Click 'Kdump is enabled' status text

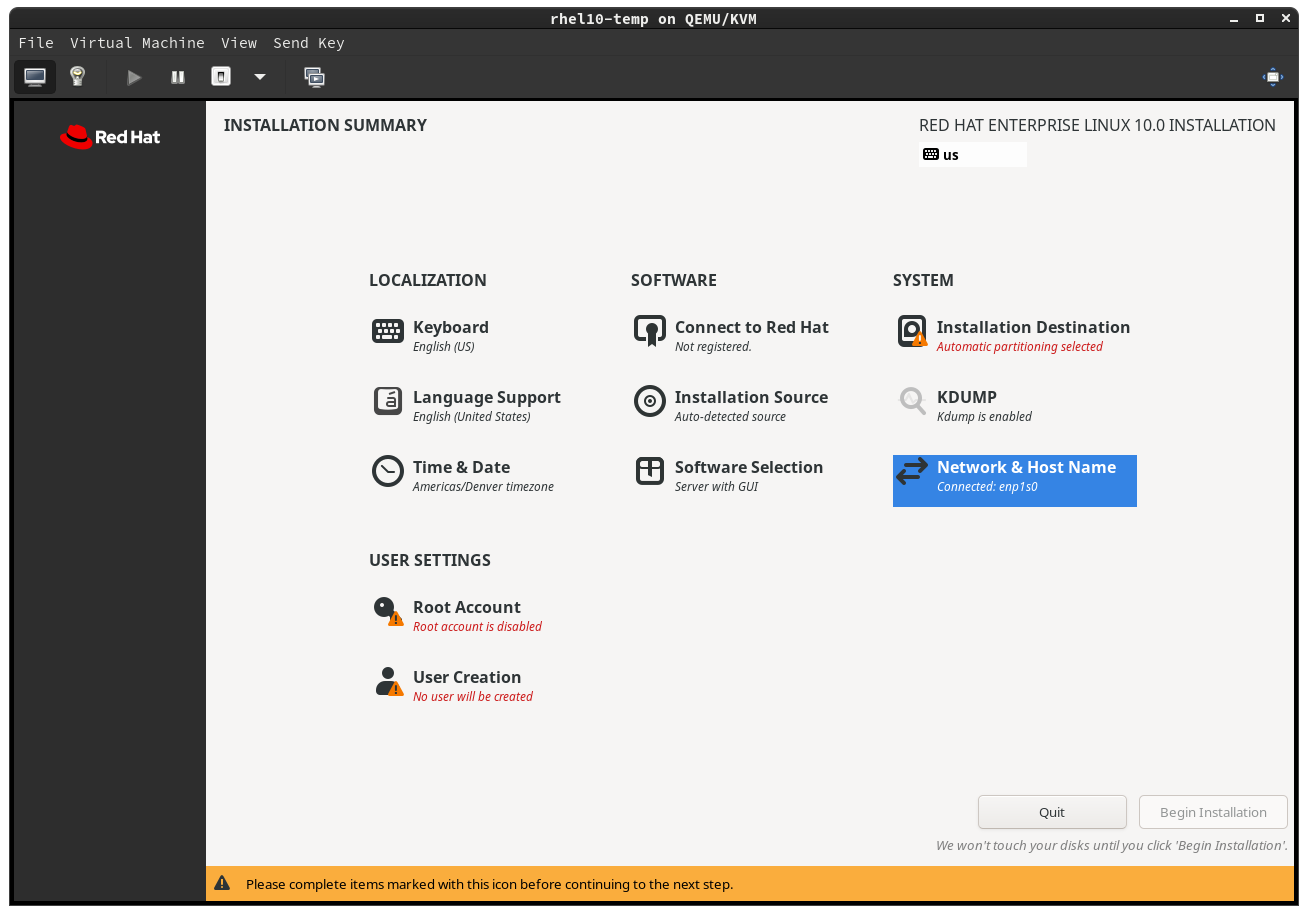tap(984, 417)
